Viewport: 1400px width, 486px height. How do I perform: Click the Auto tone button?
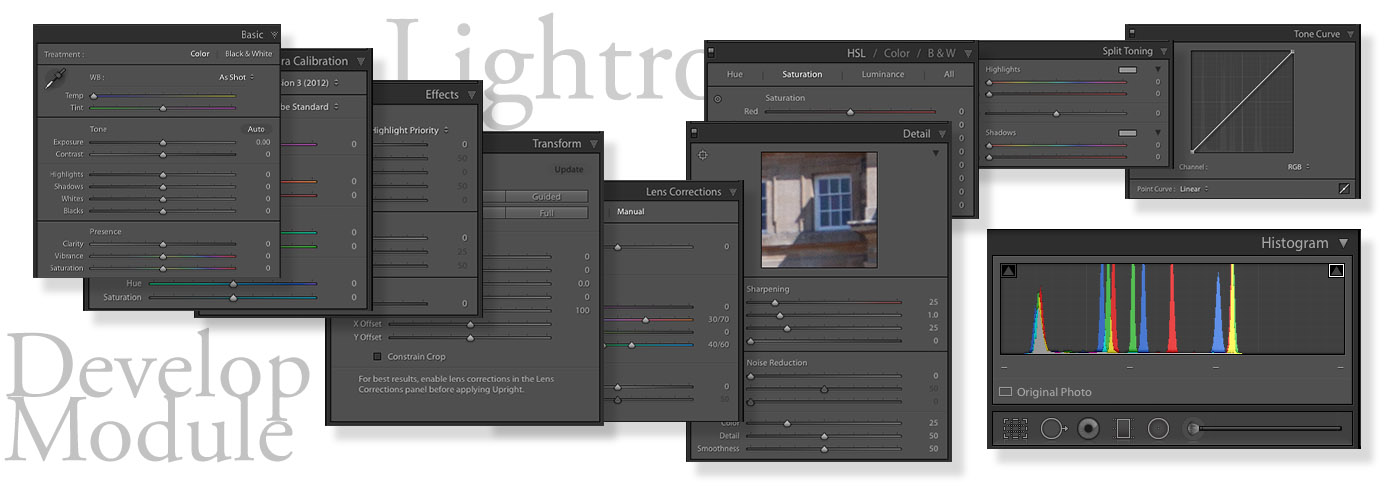(257, 129)
